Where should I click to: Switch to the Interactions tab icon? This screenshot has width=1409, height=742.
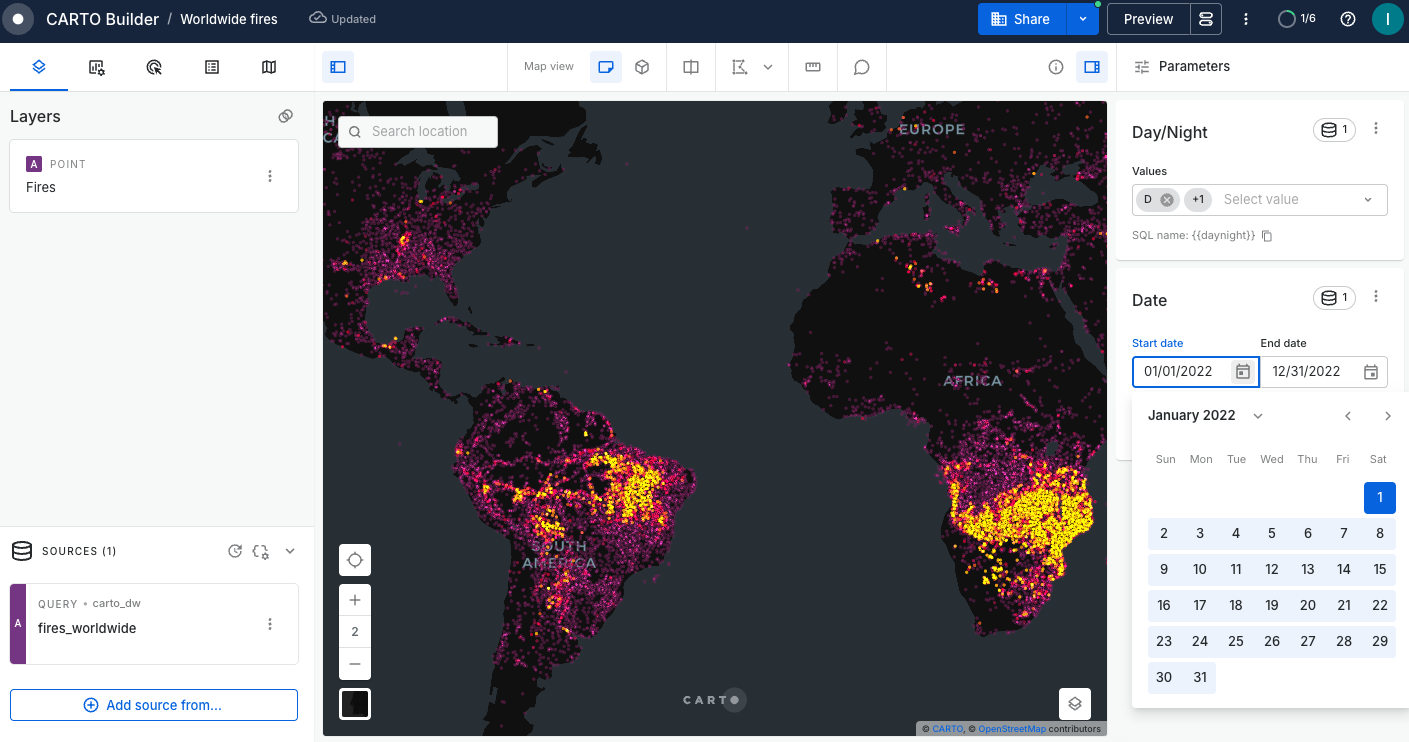pos(154,67)
